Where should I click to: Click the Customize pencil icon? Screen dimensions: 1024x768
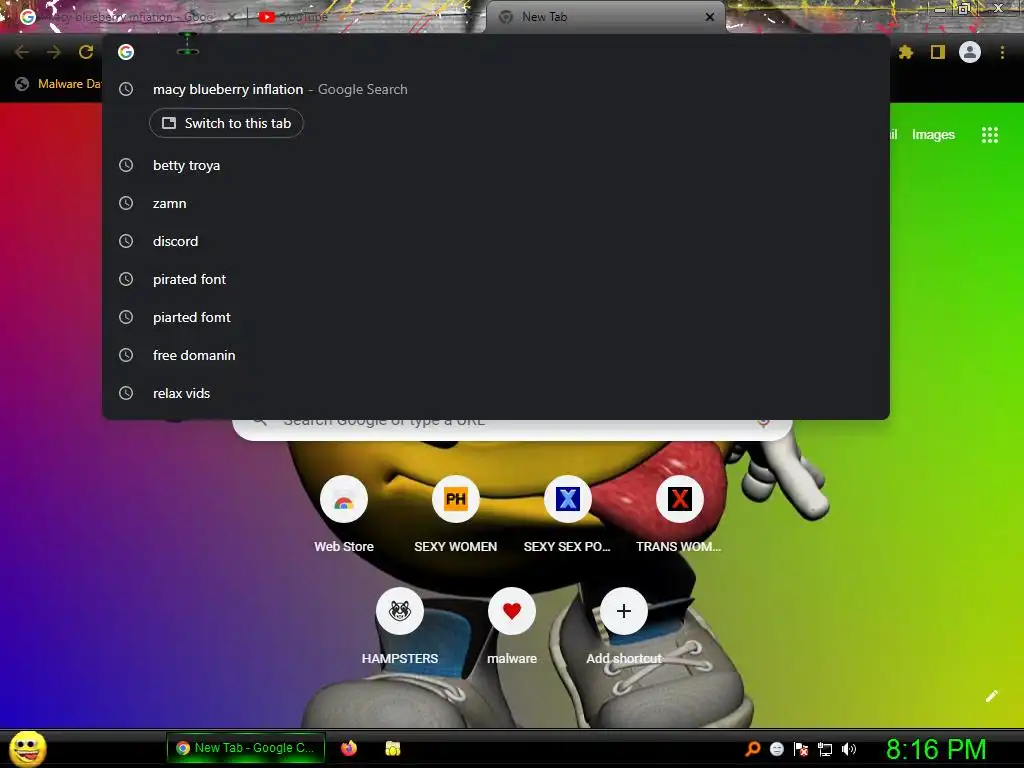coord(991,696)
